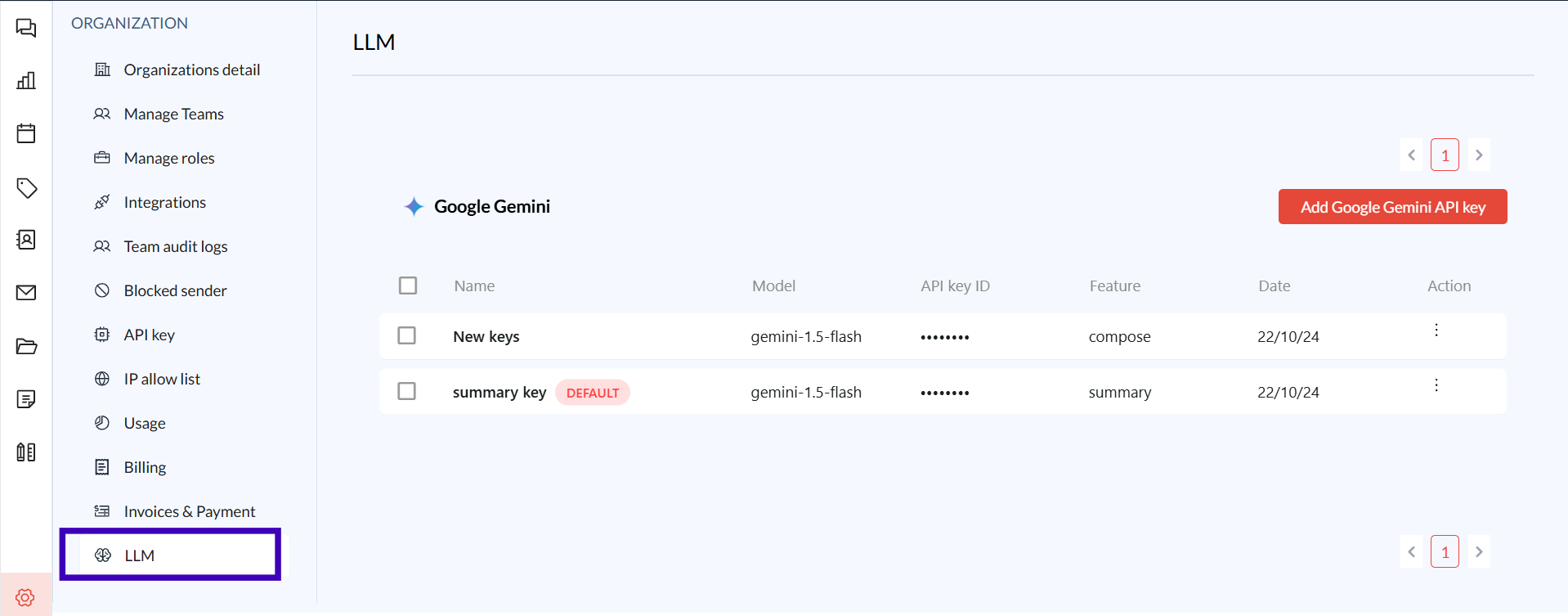Click page 1 button in bottom pagination
1568x616 pixels.
point(1445,552)
